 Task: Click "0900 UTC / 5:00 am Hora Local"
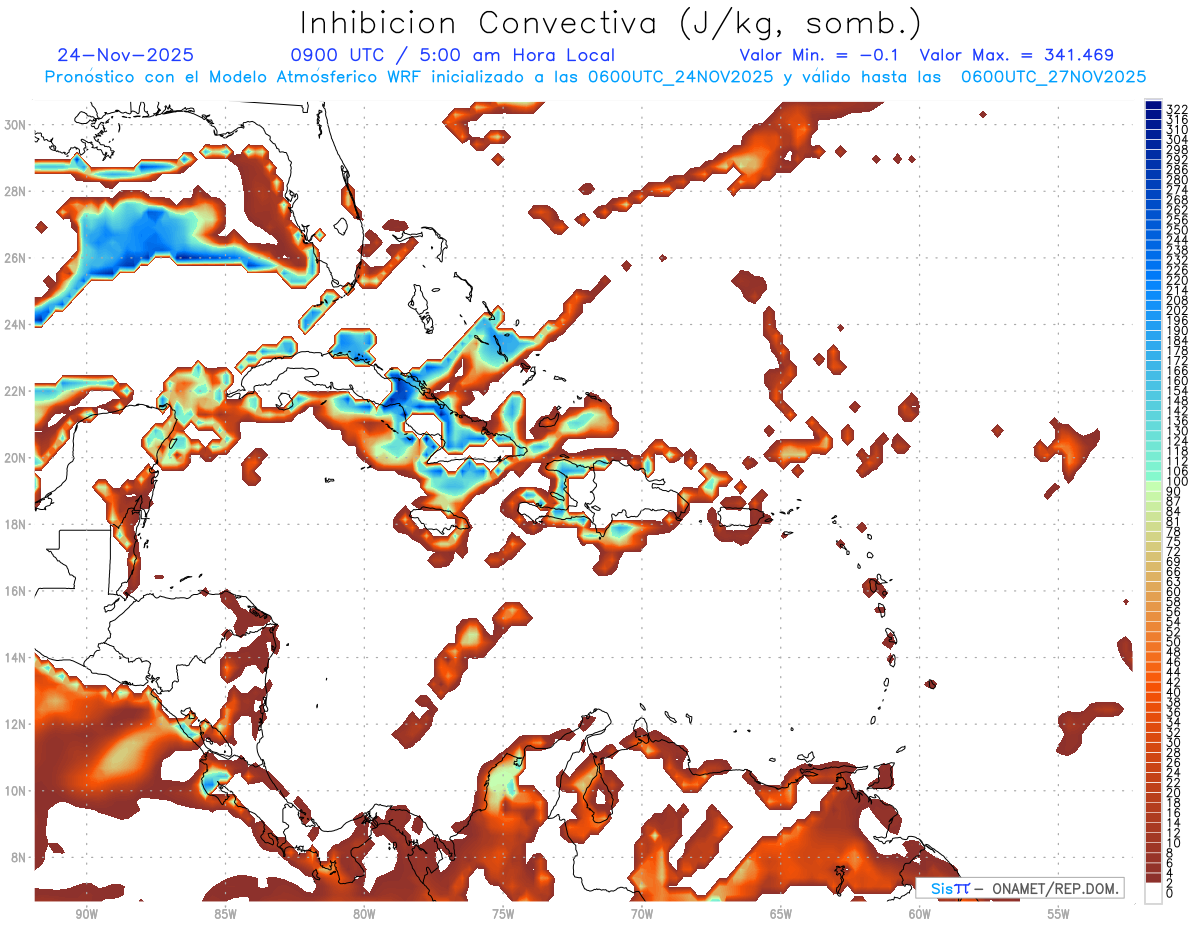click(452, 56)
